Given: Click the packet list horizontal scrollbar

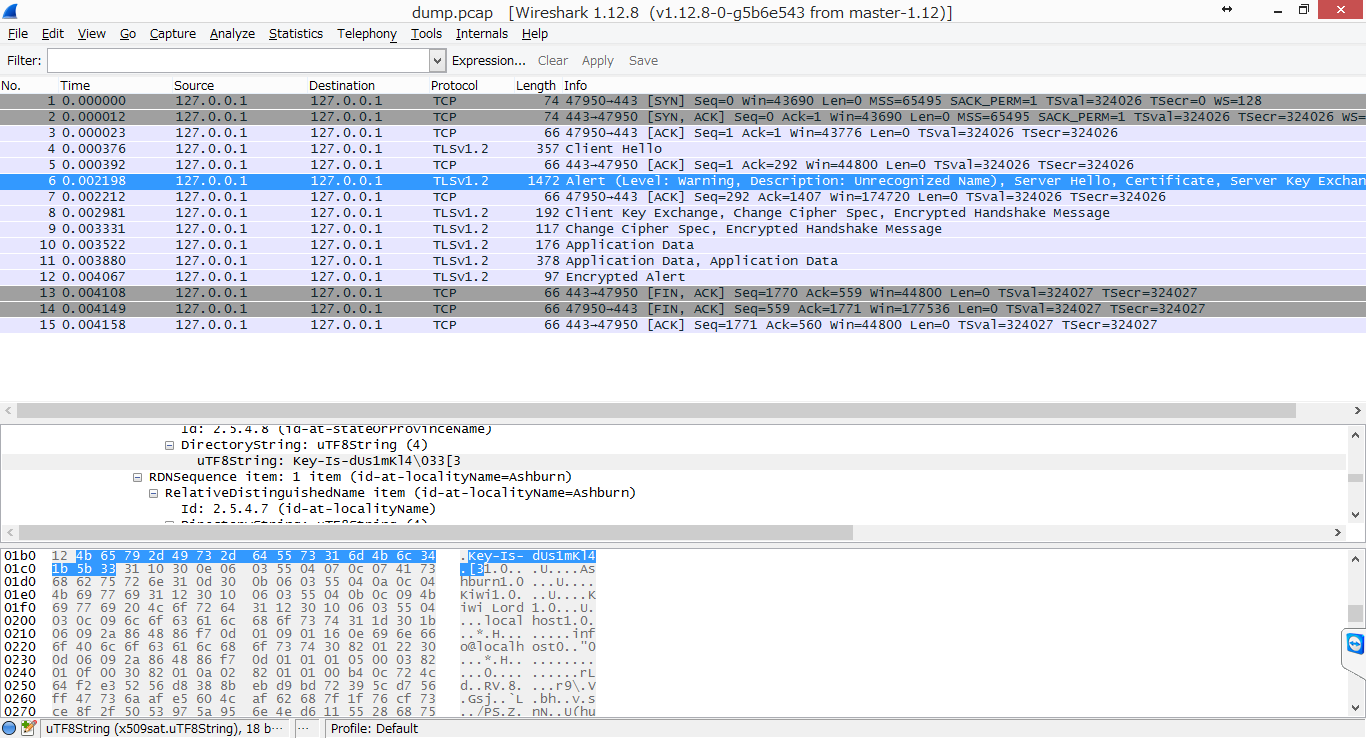Looking at the screenshot, I should (x=656, y=410).
